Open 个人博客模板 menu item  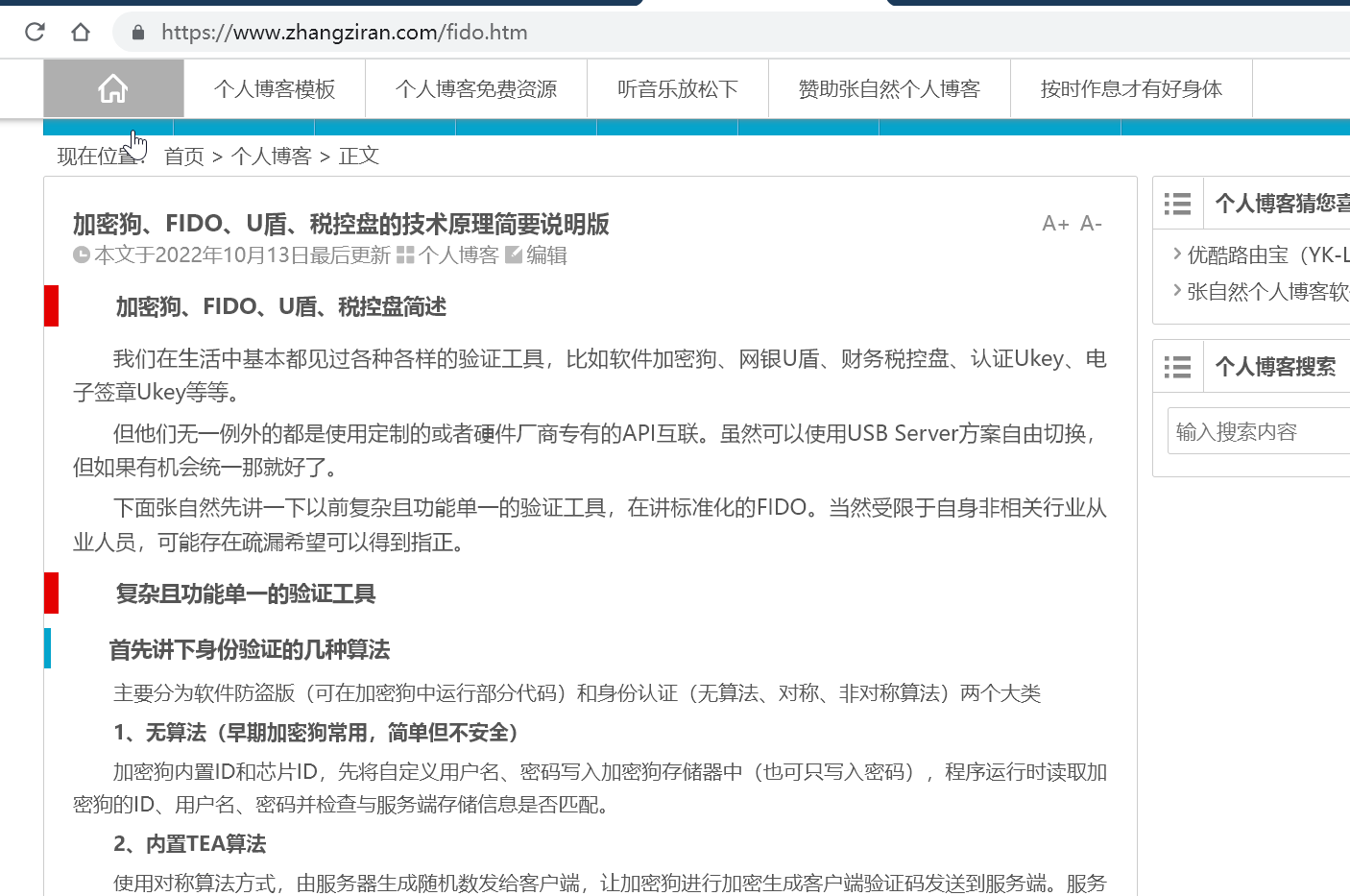pyautogui.click(x=275, y=89)
